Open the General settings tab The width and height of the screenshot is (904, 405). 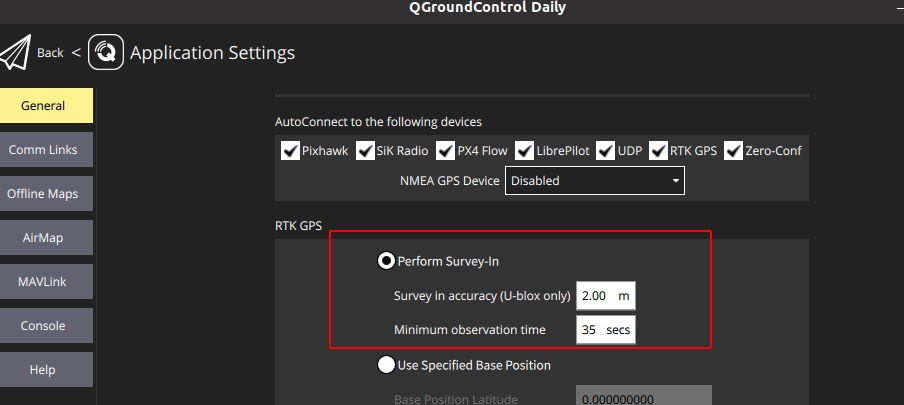46,106
